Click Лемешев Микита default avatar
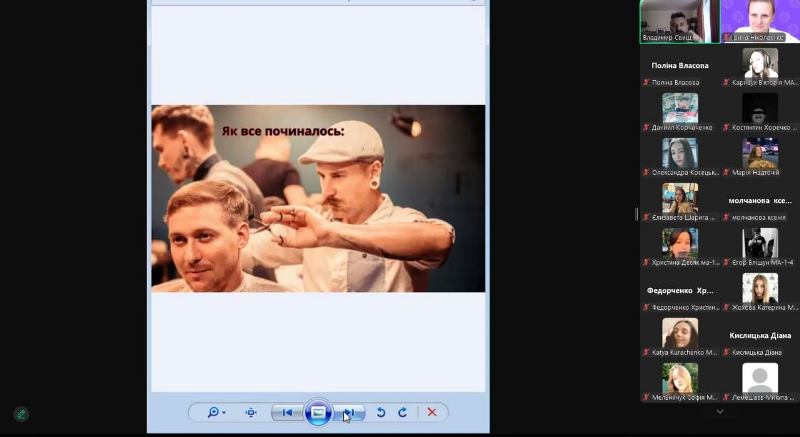800x437 pixels. click(760, 378)
